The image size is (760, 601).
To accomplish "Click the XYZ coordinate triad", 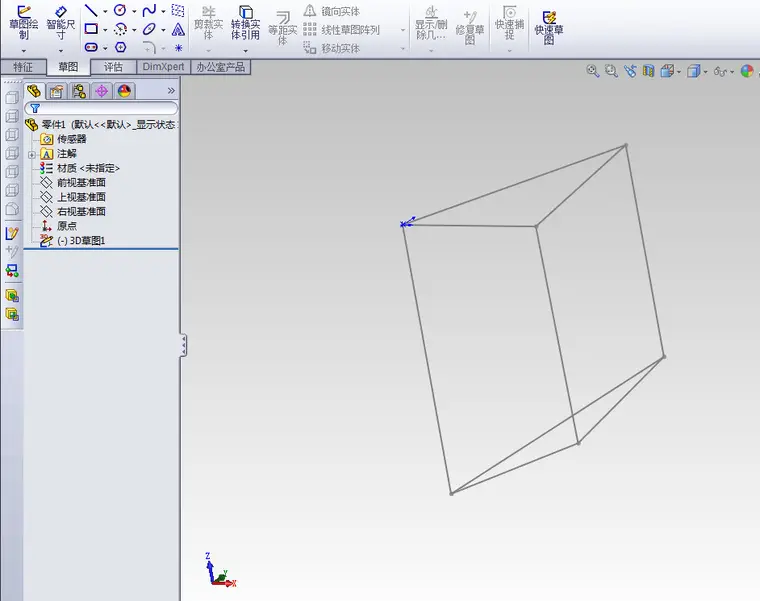I will [x=221, y=571].
